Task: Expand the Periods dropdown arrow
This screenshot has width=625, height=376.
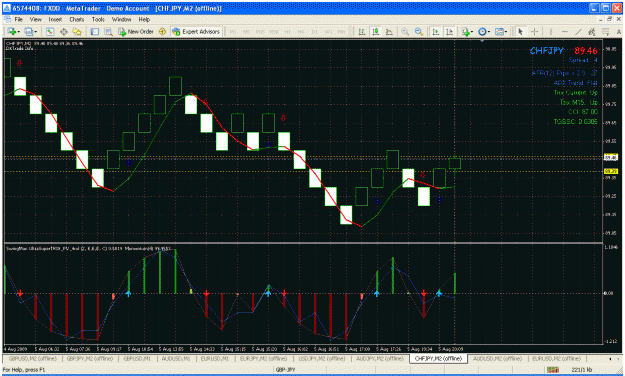Action: pyautogui.click(x=489, y=32)
